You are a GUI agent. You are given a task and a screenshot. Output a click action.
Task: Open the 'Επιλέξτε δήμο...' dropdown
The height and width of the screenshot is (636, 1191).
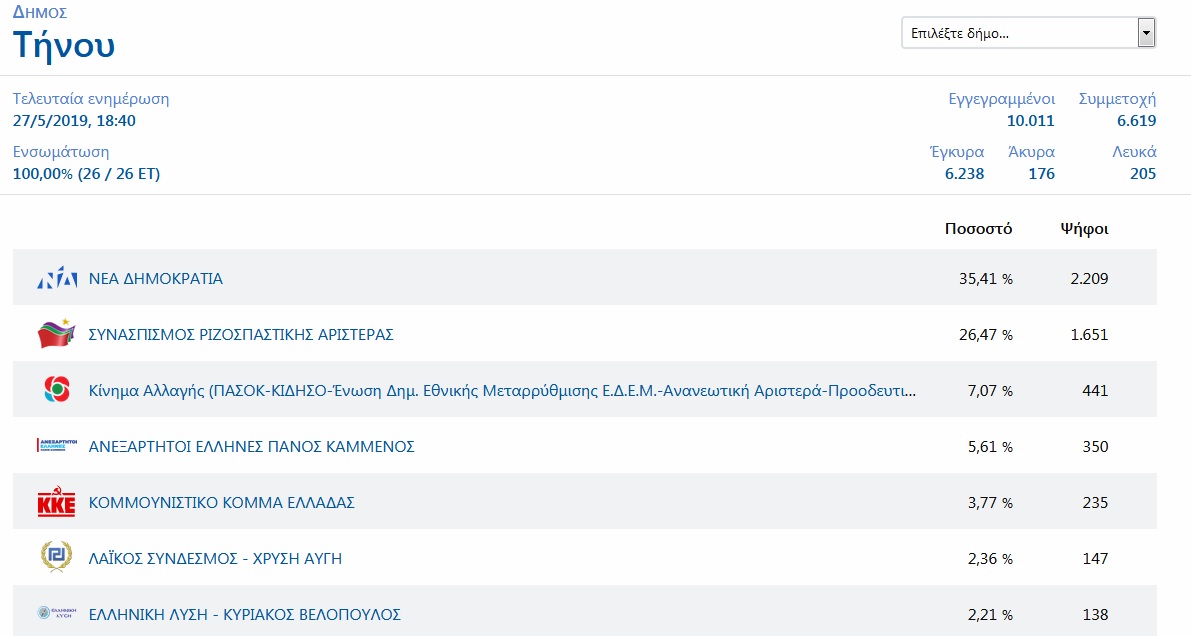(1018, 33)
